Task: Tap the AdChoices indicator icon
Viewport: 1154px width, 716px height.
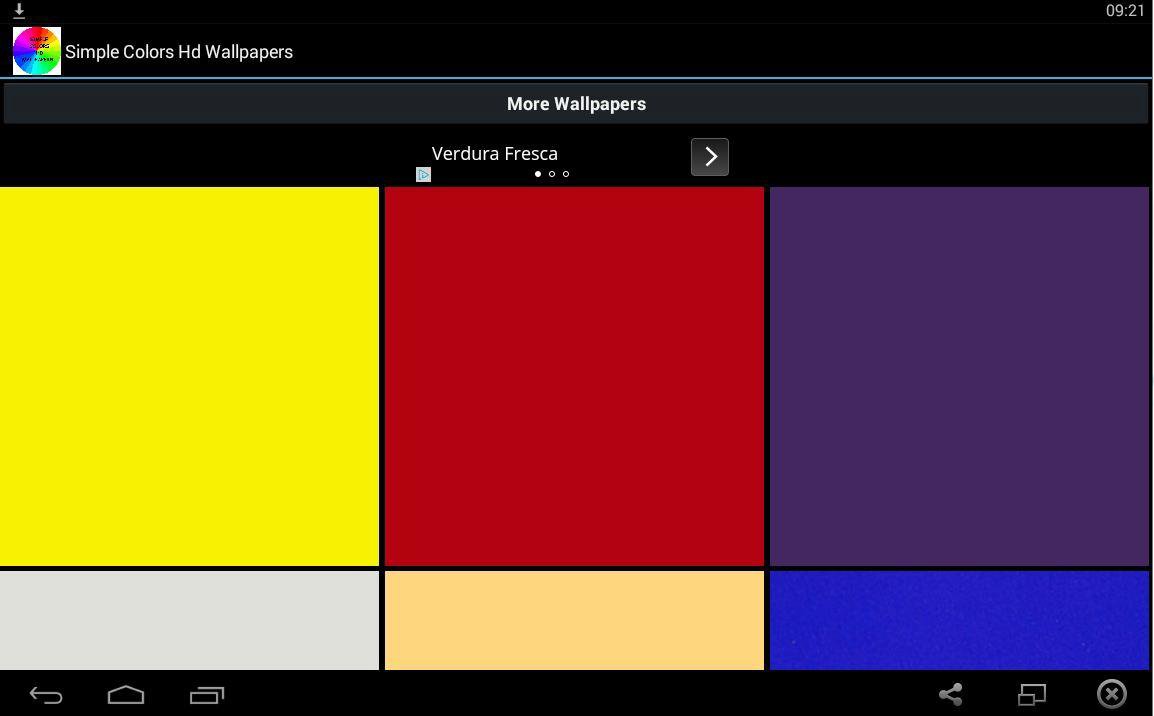Action: (423, 174)
